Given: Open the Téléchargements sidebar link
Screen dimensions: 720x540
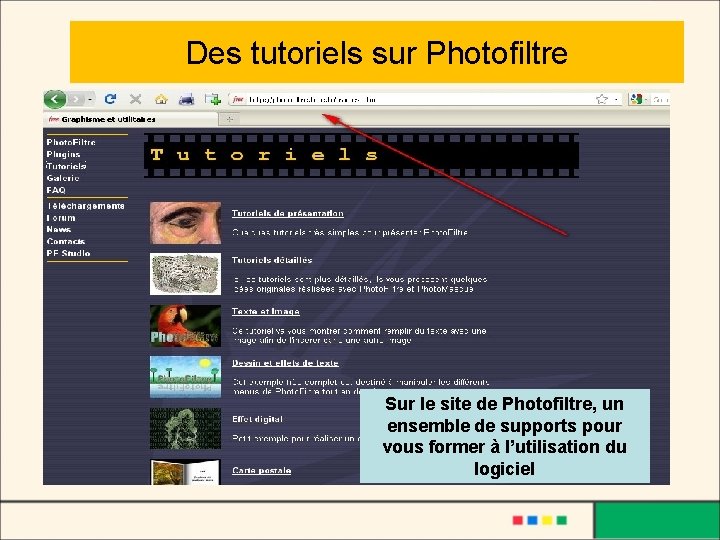Looking at the screenshot, I should coord(85,206).
